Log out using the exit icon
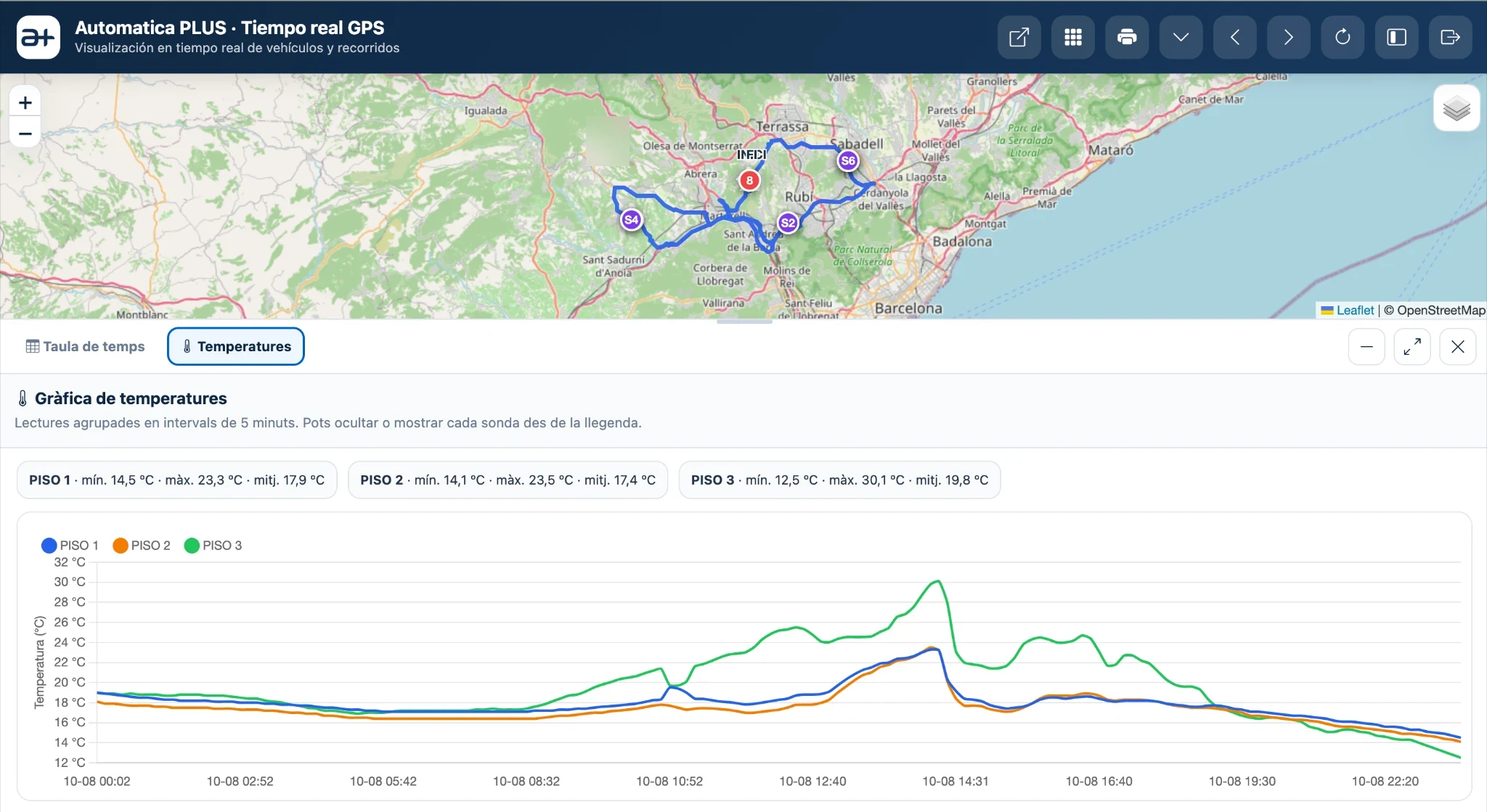1487x812 pixels. (1451, 37)
